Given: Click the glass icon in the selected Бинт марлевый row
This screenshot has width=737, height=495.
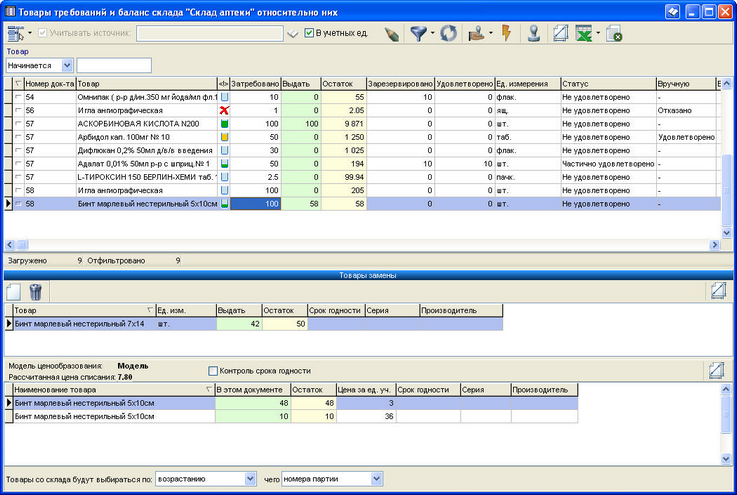Looking at the screenshot, I should point(224,204).
